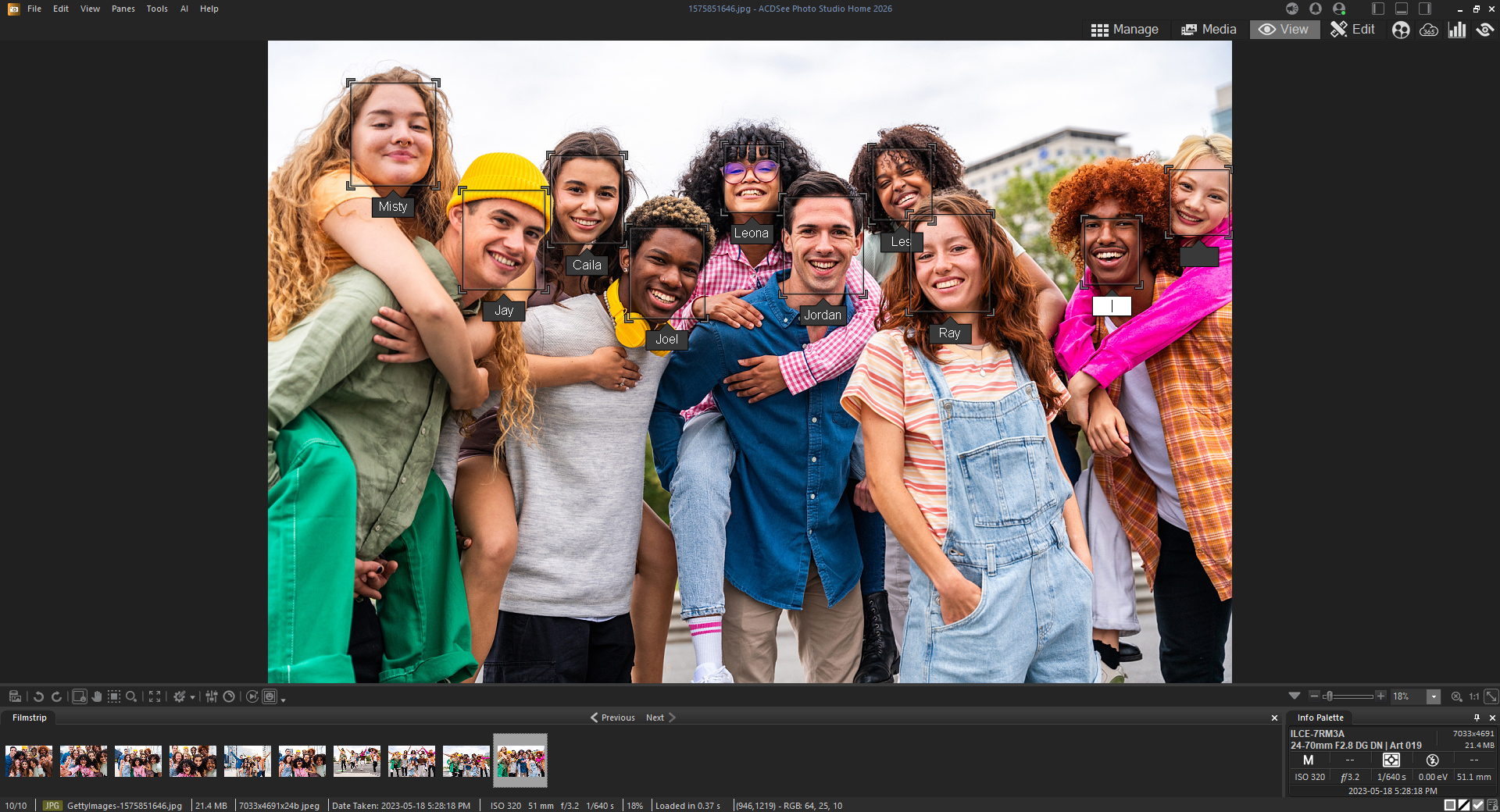This screenshot has height=812, width=1500.
Task: Click the rotate left icon
Action: [x=38, y=696]
